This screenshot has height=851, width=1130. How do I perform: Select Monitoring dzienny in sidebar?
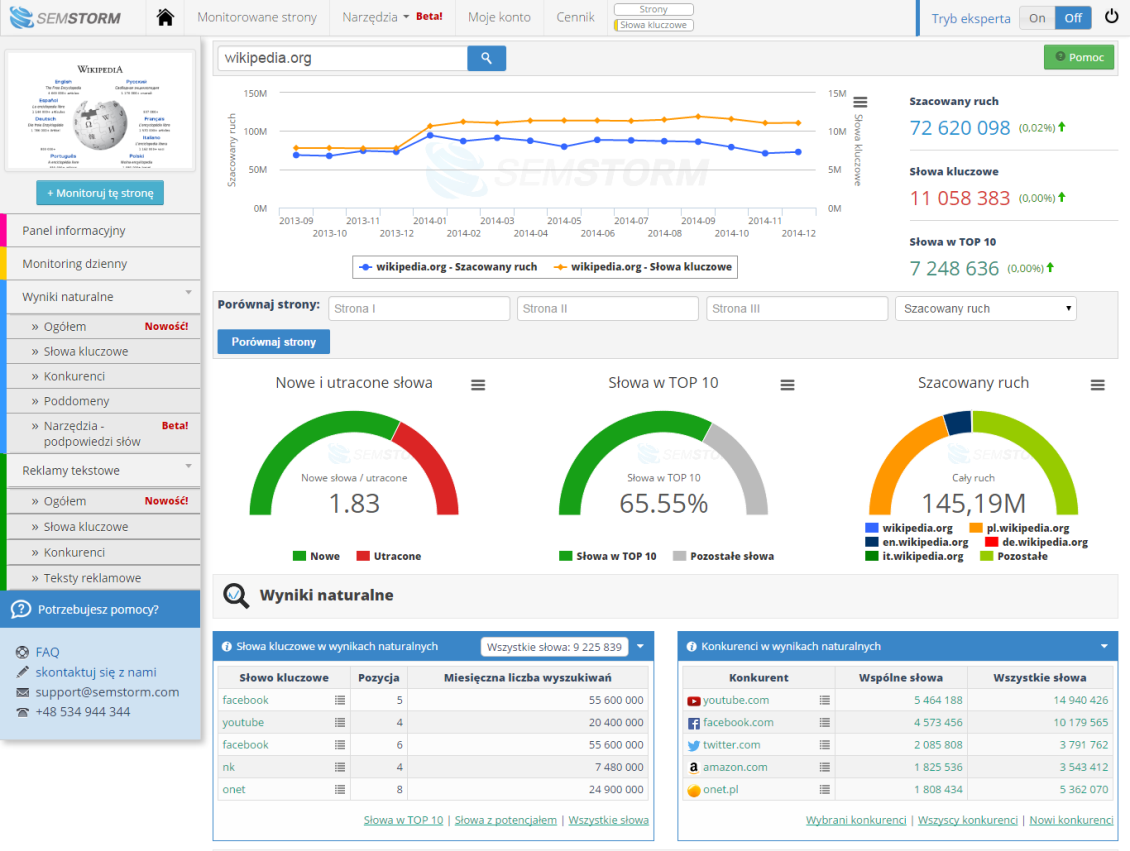103,264
